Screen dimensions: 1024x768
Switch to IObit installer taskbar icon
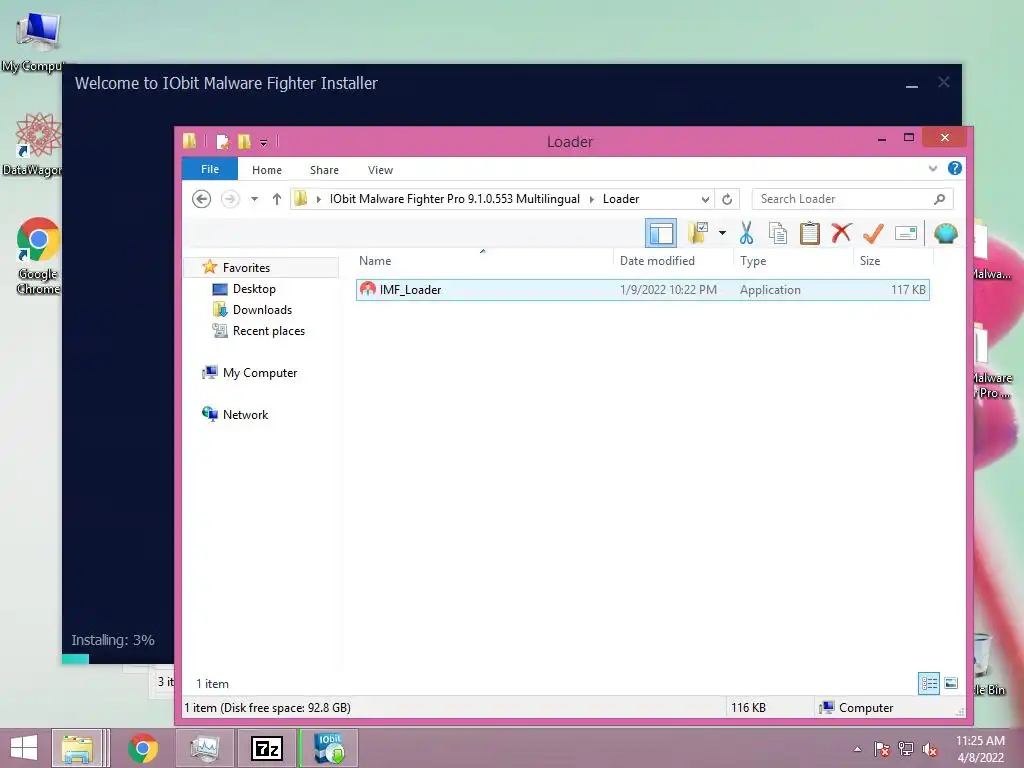329,748
